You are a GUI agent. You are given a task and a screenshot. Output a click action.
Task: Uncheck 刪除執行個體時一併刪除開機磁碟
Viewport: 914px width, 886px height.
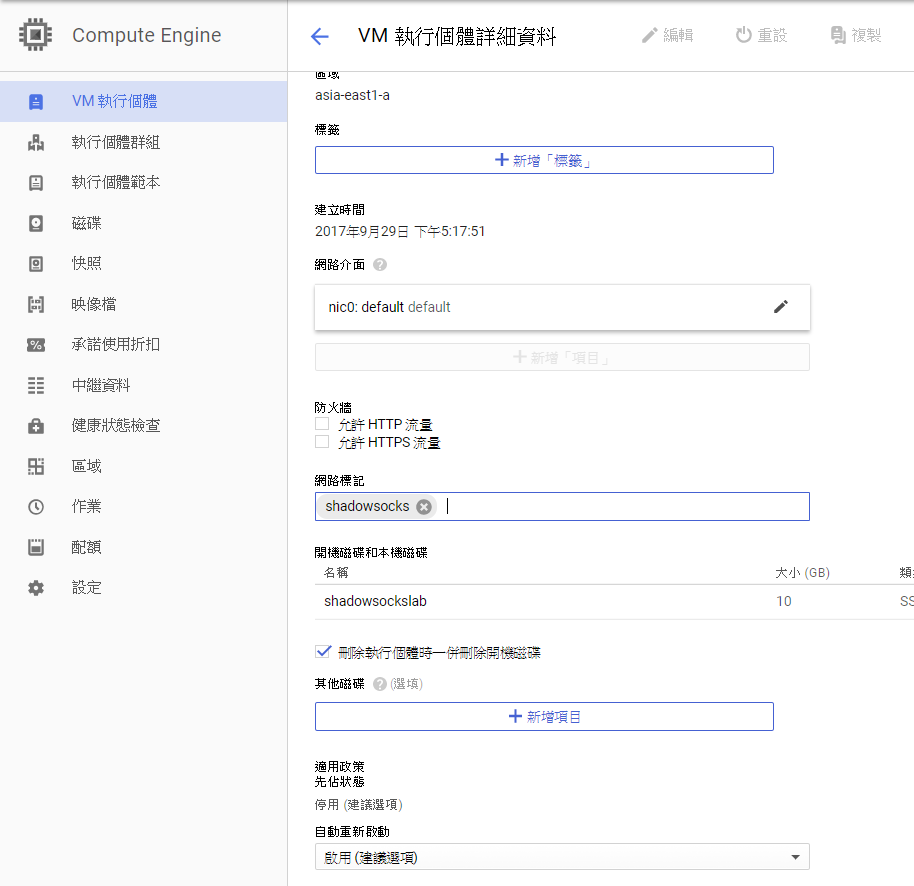323,651
